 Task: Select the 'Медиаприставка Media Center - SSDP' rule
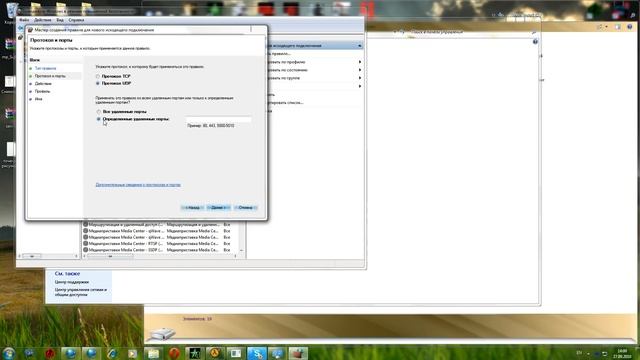point(157,250)
